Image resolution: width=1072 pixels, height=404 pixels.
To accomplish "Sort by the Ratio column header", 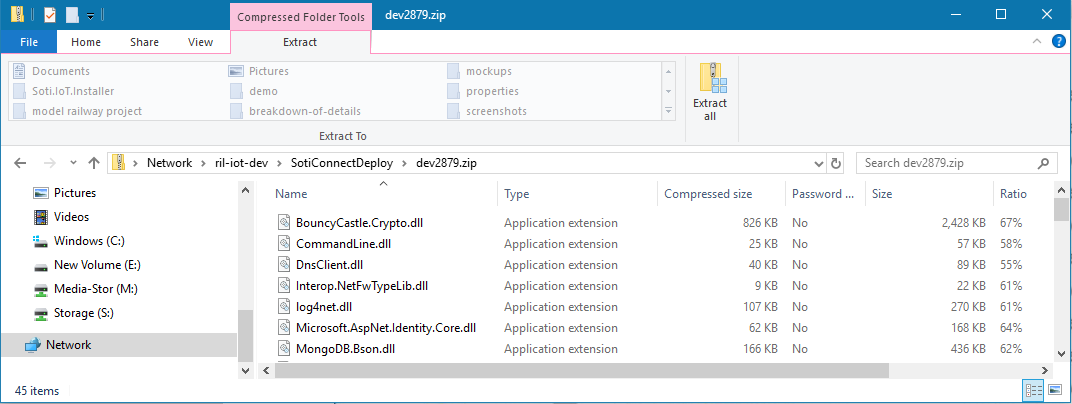I will [x=1013, y=194].
